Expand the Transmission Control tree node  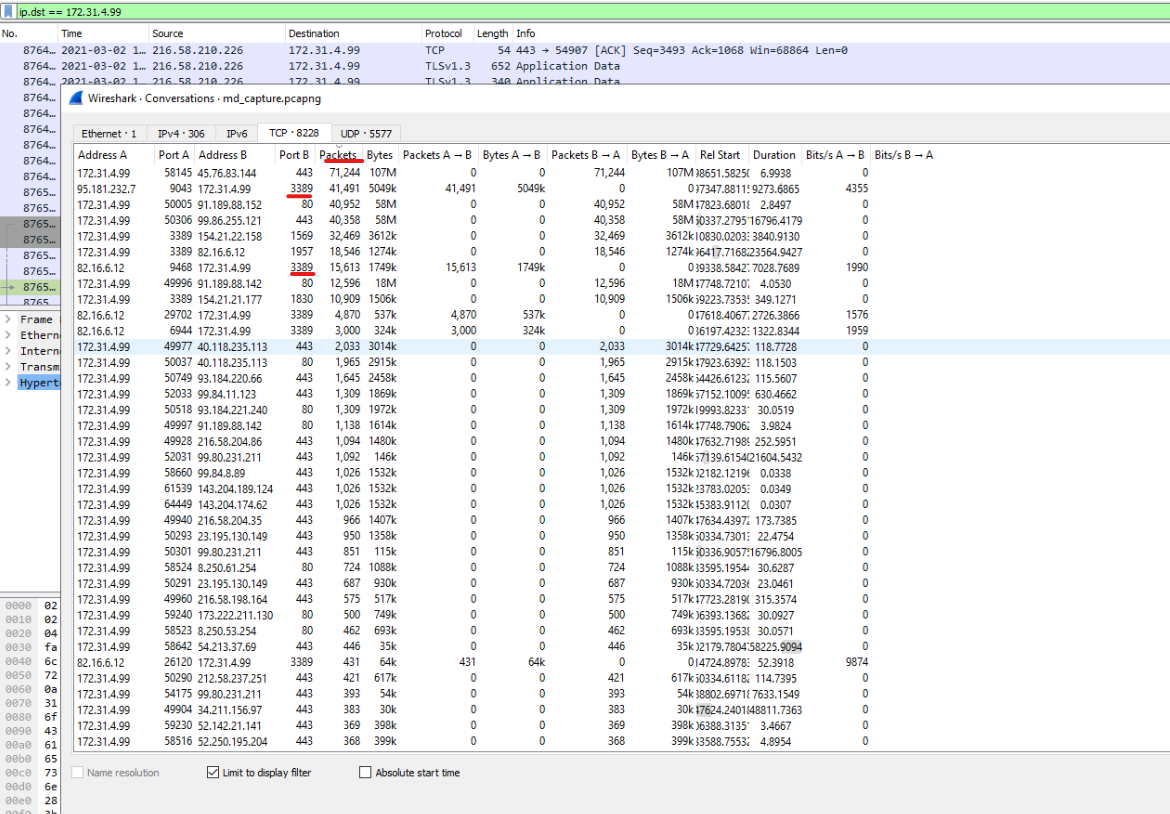[x=8, y=367]
